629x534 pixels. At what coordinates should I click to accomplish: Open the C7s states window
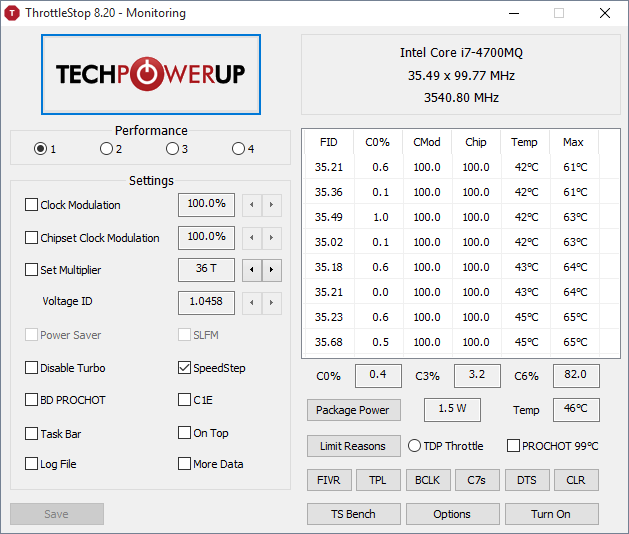pyautogui.click(x=477, y=480)
